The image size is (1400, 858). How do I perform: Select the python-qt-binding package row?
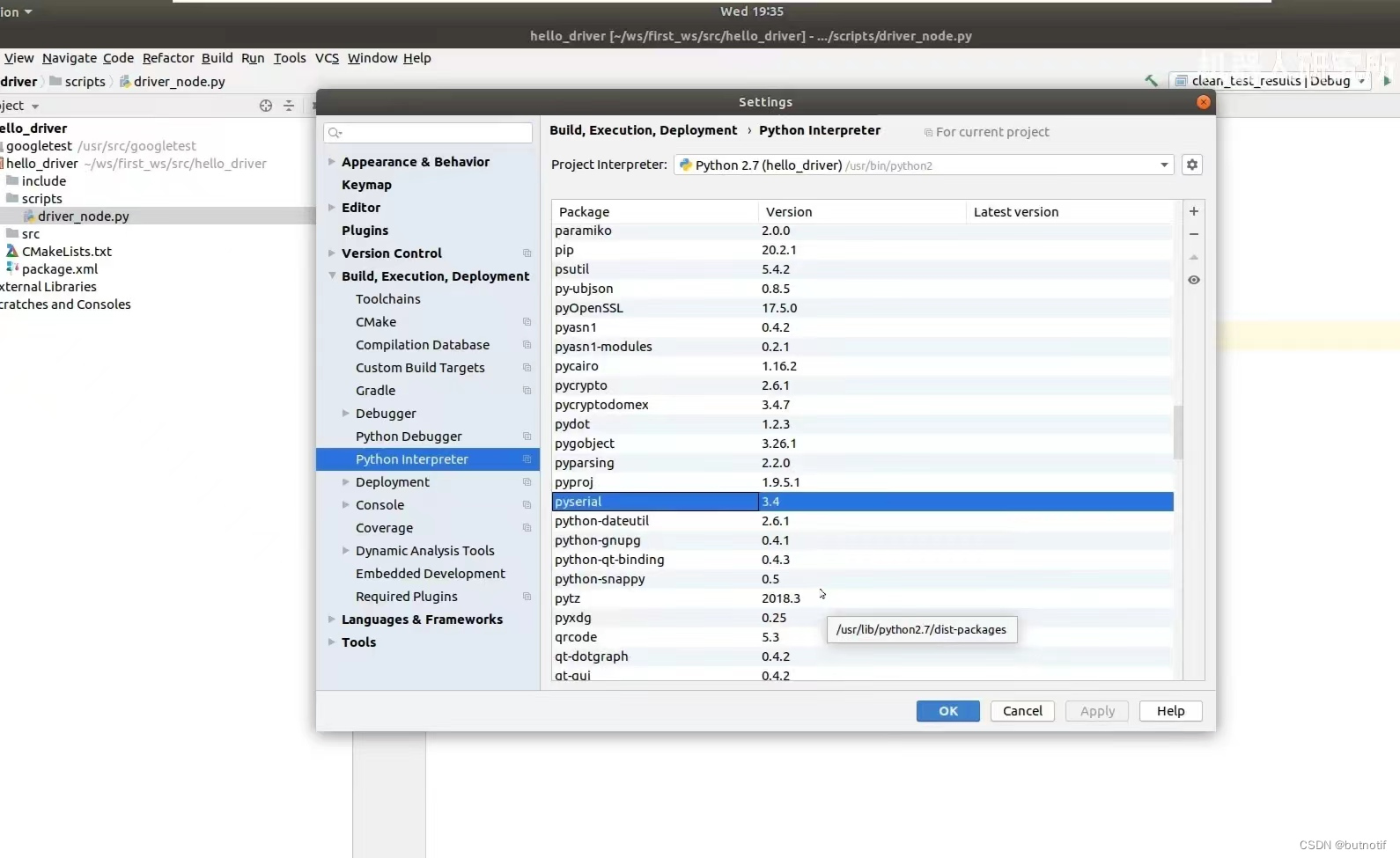point(863,560)
